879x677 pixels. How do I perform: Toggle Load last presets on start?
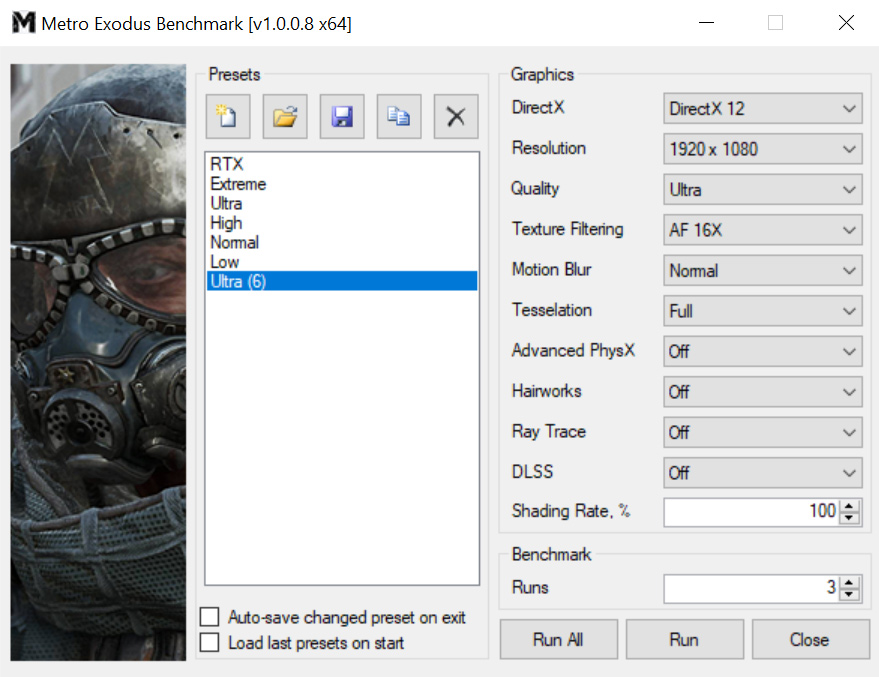point(210,643)
